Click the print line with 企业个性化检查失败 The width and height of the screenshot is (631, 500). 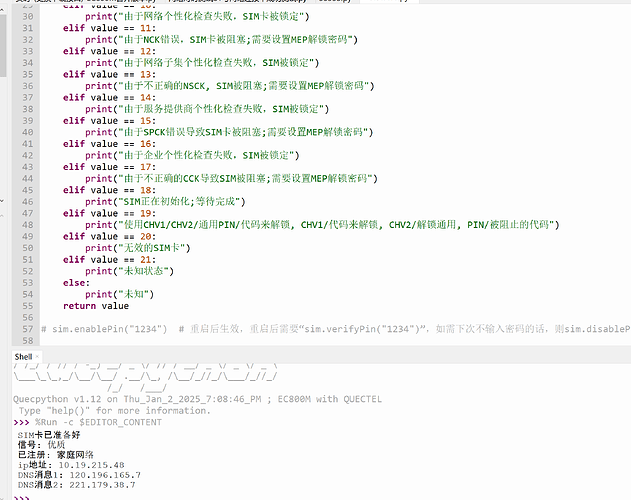(192, 155)
